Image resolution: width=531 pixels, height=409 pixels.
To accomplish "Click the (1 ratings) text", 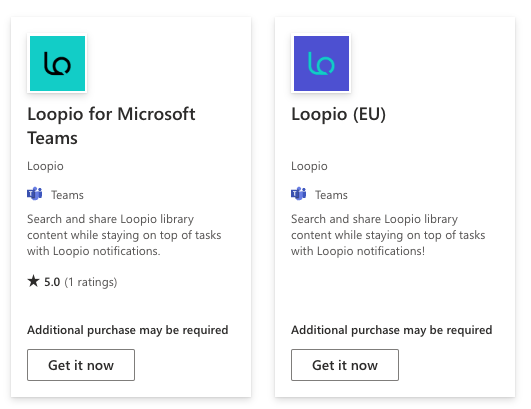I will pos(91,282).
